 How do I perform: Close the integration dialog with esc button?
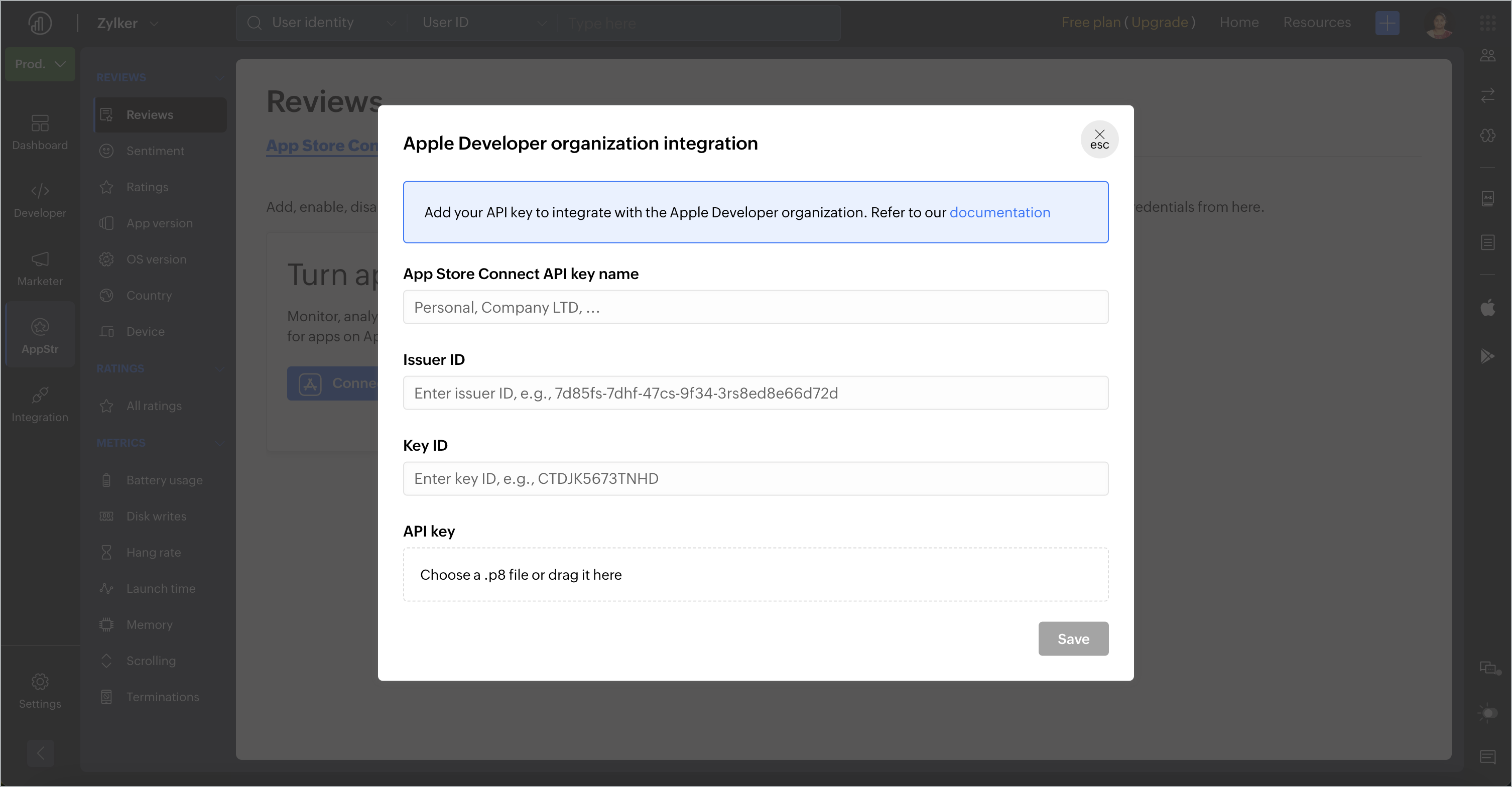point(1099,140)
